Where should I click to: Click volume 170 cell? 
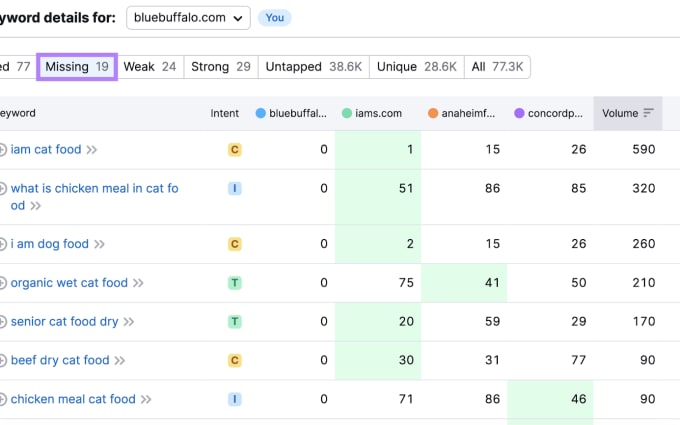(644, 321)
